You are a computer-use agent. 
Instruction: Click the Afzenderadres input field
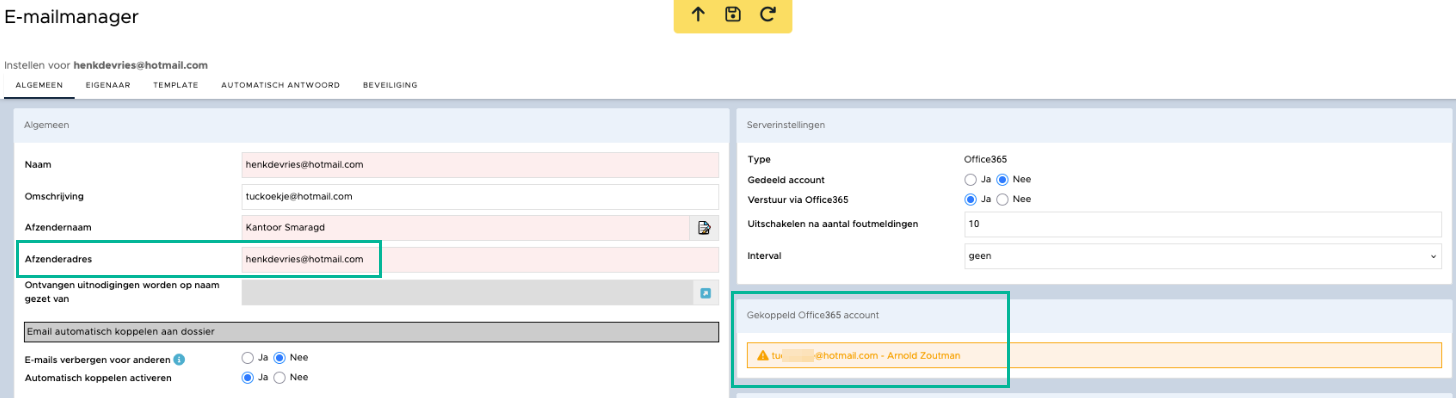(x=480, y=259)
